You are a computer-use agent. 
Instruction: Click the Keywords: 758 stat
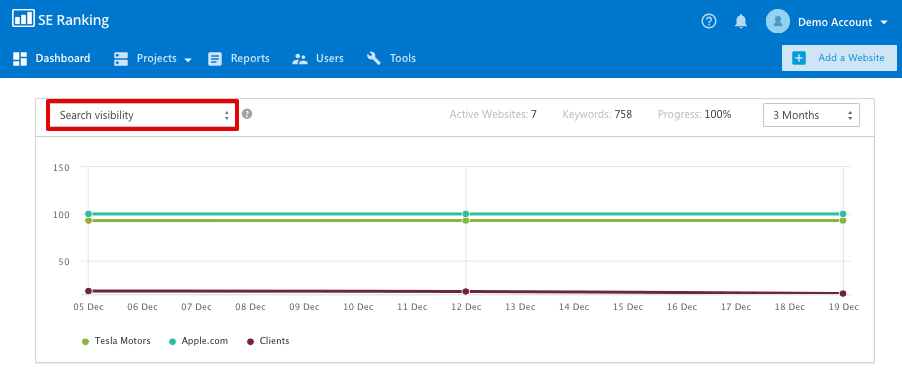pos(597,114)
